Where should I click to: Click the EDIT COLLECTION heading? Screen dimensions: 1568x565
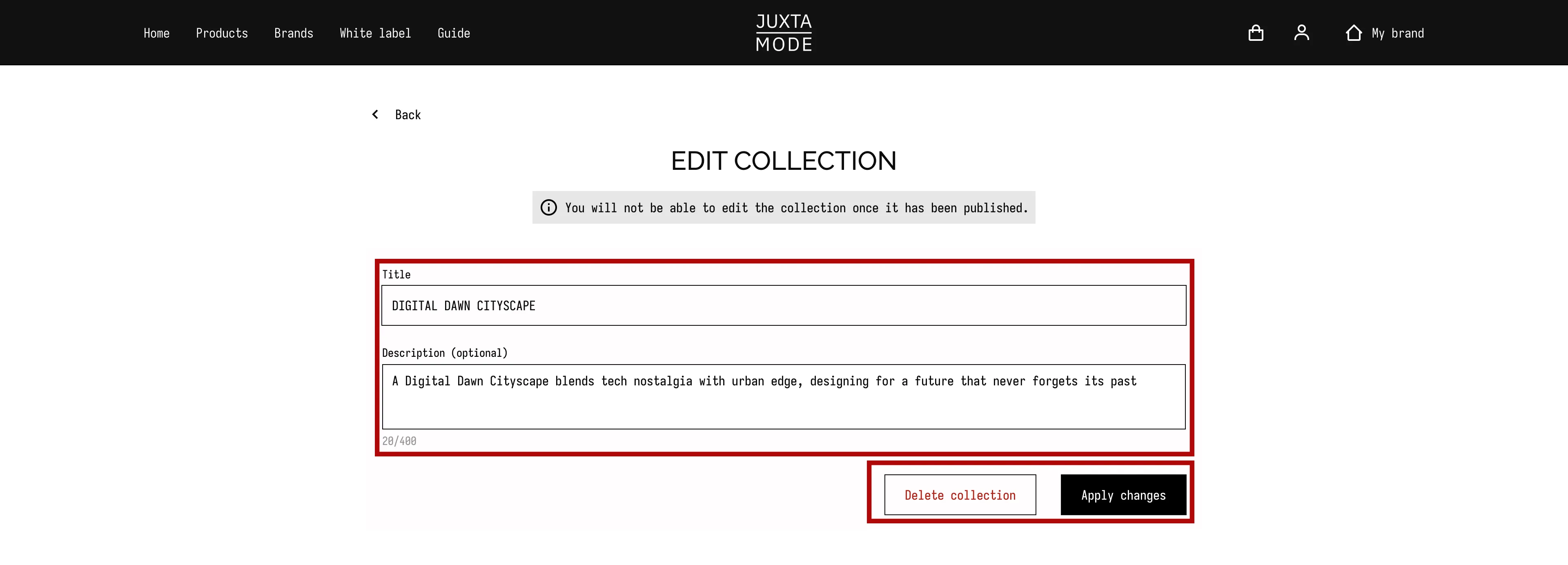(x=784, y=161)
